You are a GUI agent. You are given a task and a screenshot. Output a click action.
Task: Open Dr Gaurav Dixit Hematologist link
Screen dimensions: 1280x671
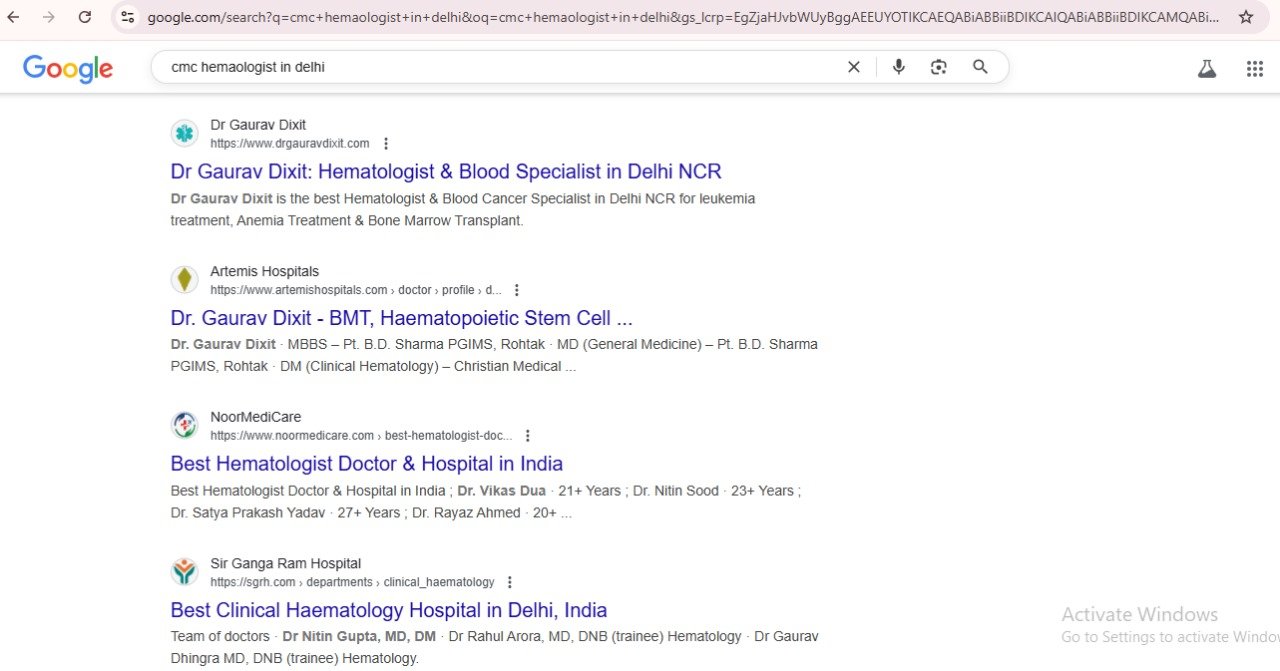[x=445, y=172]
